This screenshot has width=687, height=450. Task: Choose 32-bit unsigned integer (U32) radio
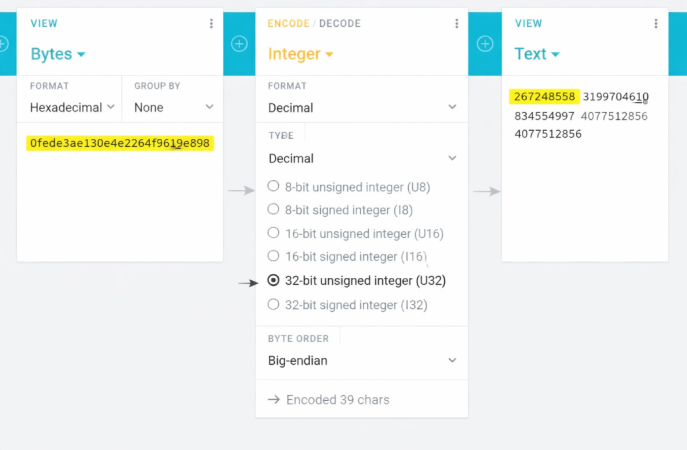click(274, 281)
